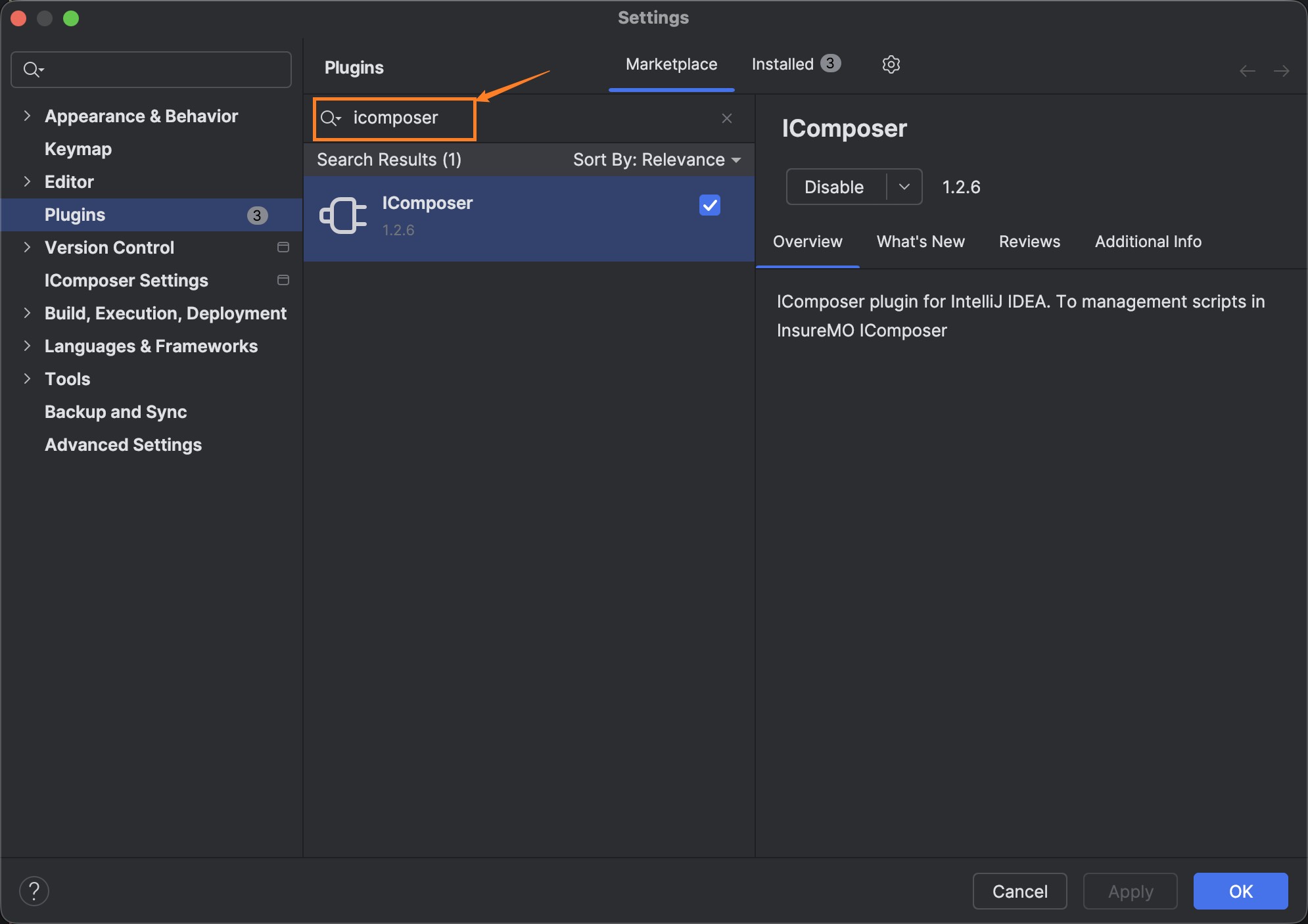Open the plugins gear settings menu
This screenshot has height=924, width=1308.
click(891, 64)
